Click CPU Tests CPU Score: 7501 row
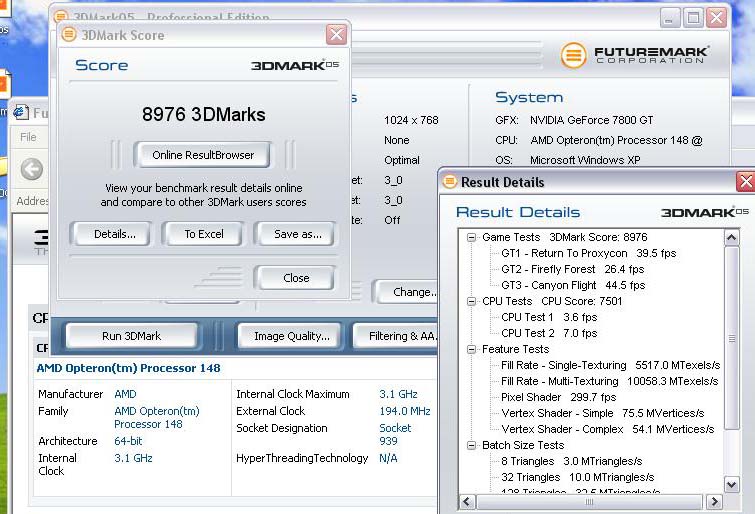The height and width of the screenshot is (514, 755). (552, 301)
